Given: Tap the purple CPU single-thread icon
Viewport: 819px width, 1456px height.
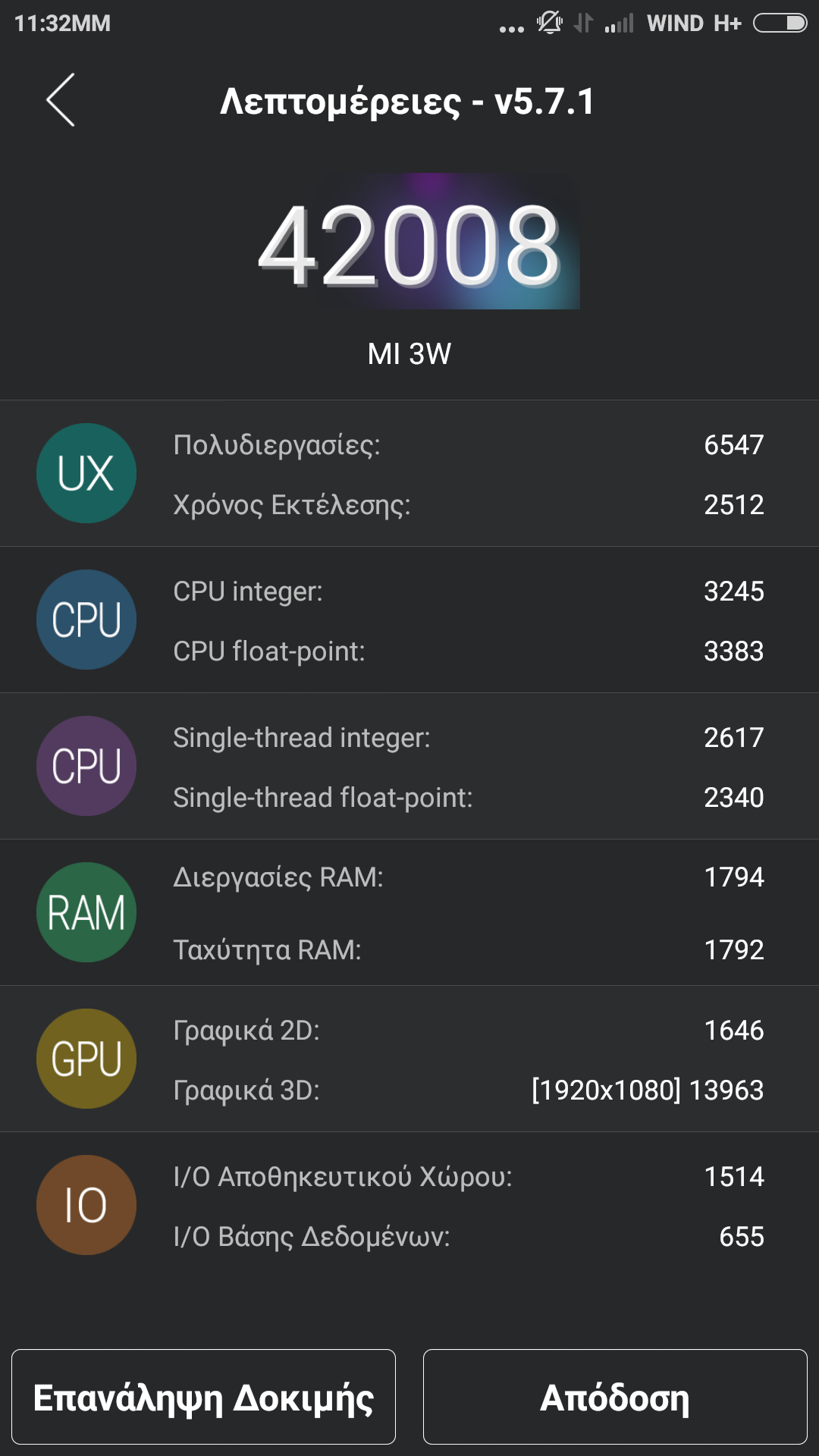Looking at the screenshot, I should point(86,766).
